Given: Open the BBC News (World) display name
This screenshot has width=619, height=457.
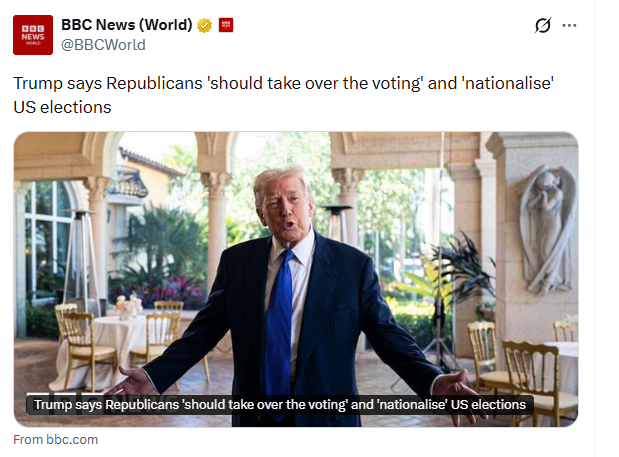Looking at the screenshot, I should coord(126,24).
